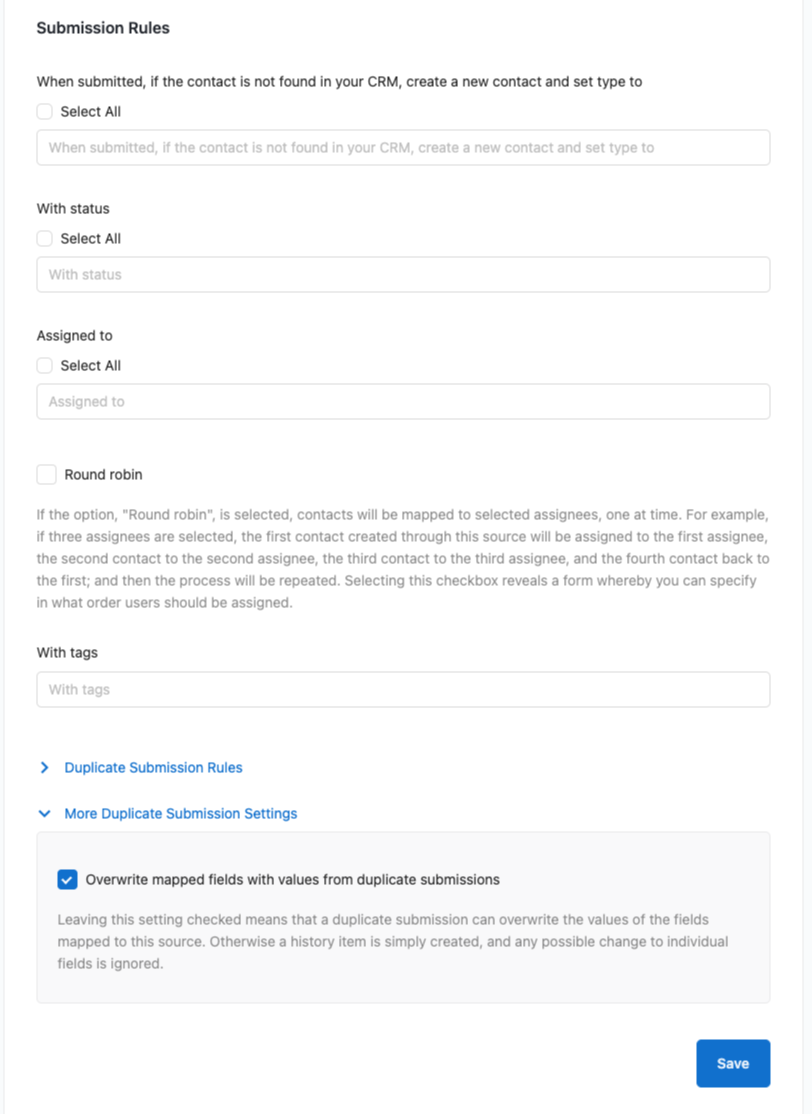Click the 'Overwrite mapped fields' label text
Viewport: 812px width, 1114px height.
[x=293, y=880]
